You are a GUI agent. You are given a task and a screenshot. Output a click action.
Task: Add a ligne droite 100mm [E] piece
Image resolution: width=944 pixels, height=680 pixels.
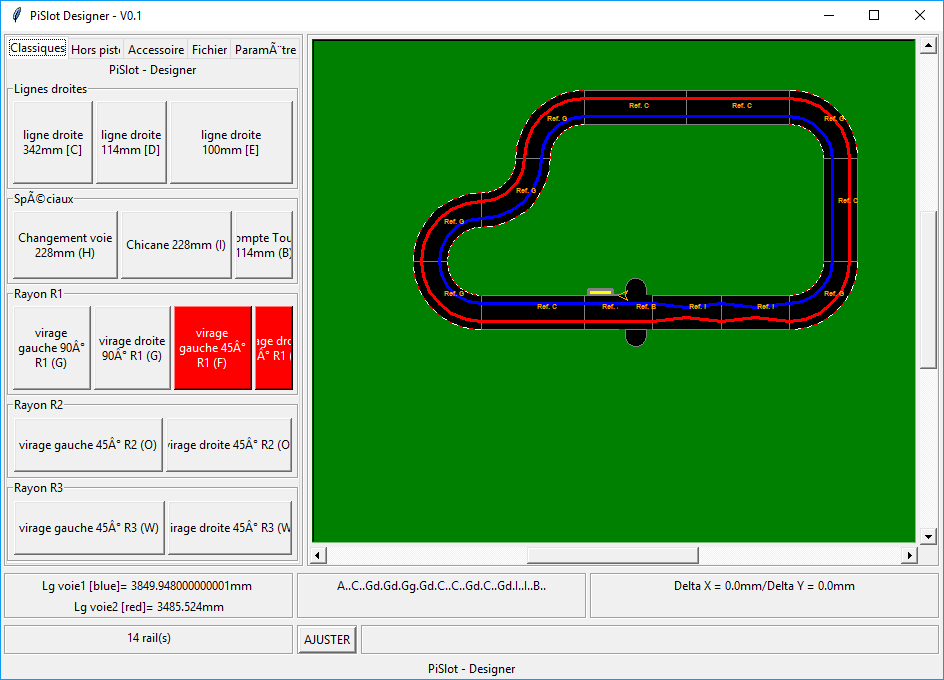231,142
